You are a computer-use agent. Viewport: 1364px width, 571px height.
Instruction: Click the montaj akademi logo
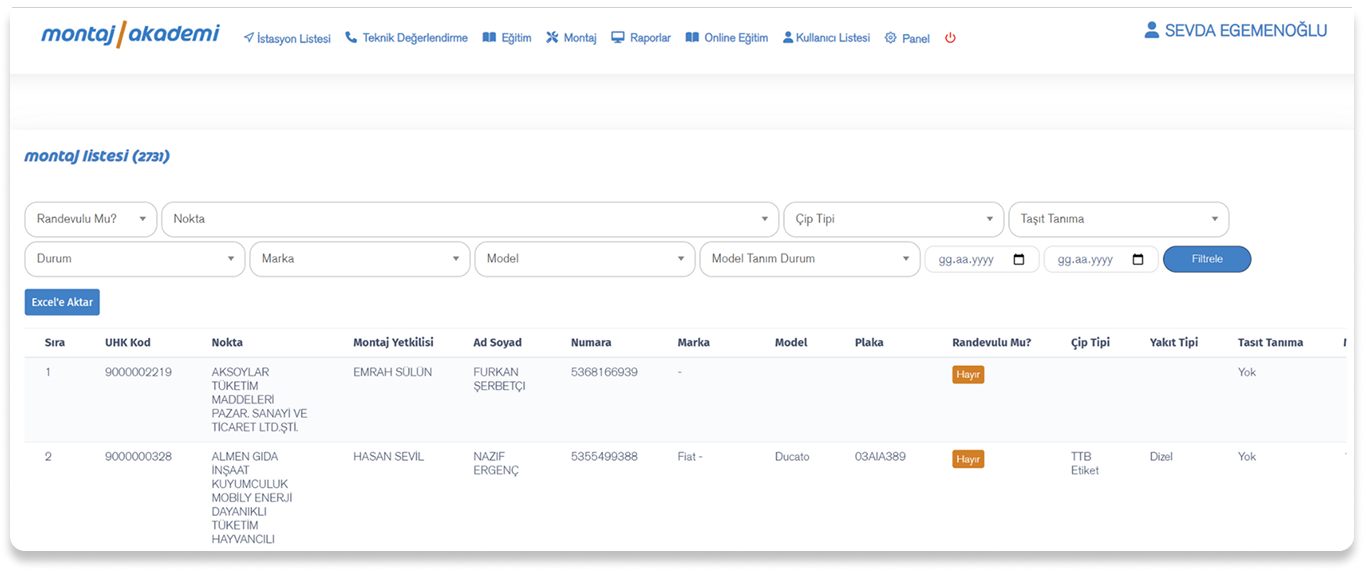tap(130, 35)
